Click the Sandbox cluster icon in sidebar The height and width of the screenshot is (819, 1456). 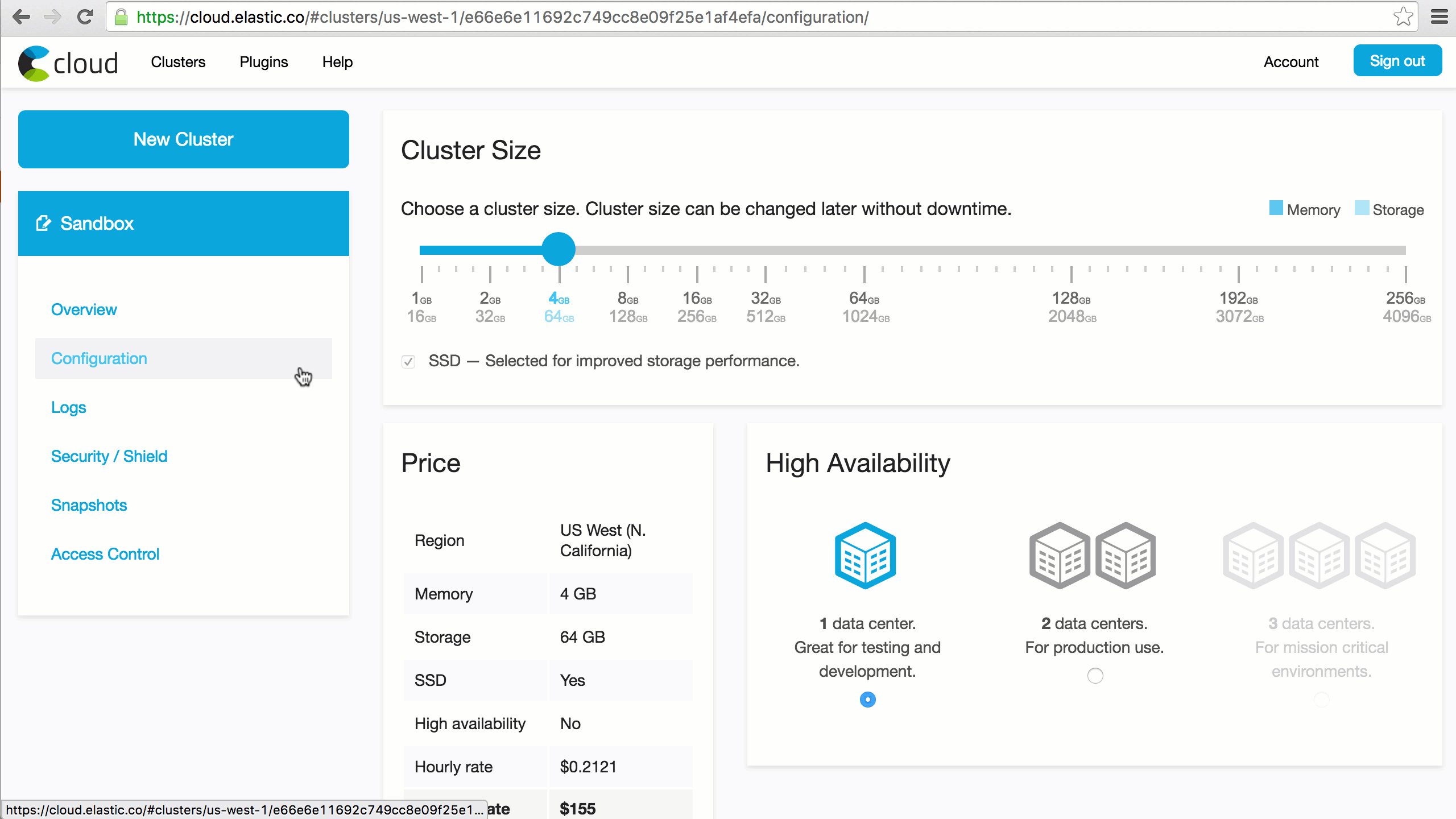pyautogui.click(x=43, y=222)
